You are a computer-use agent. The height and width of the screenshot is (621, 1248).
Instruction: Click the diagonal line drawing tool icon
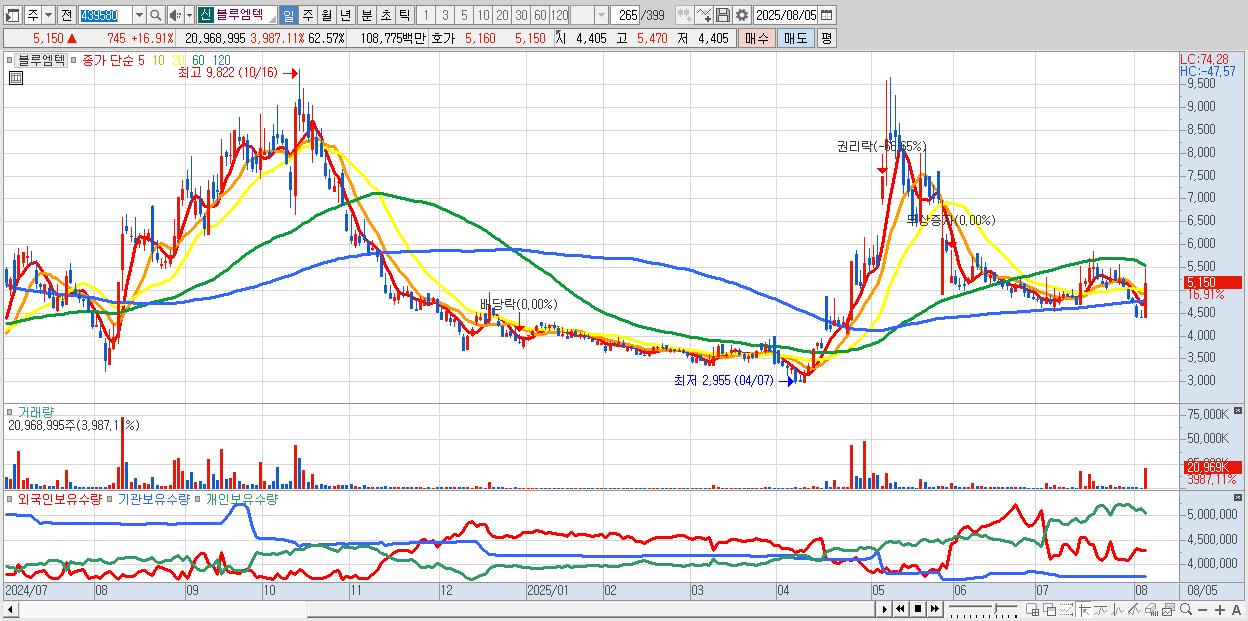tap(1135, 609)
